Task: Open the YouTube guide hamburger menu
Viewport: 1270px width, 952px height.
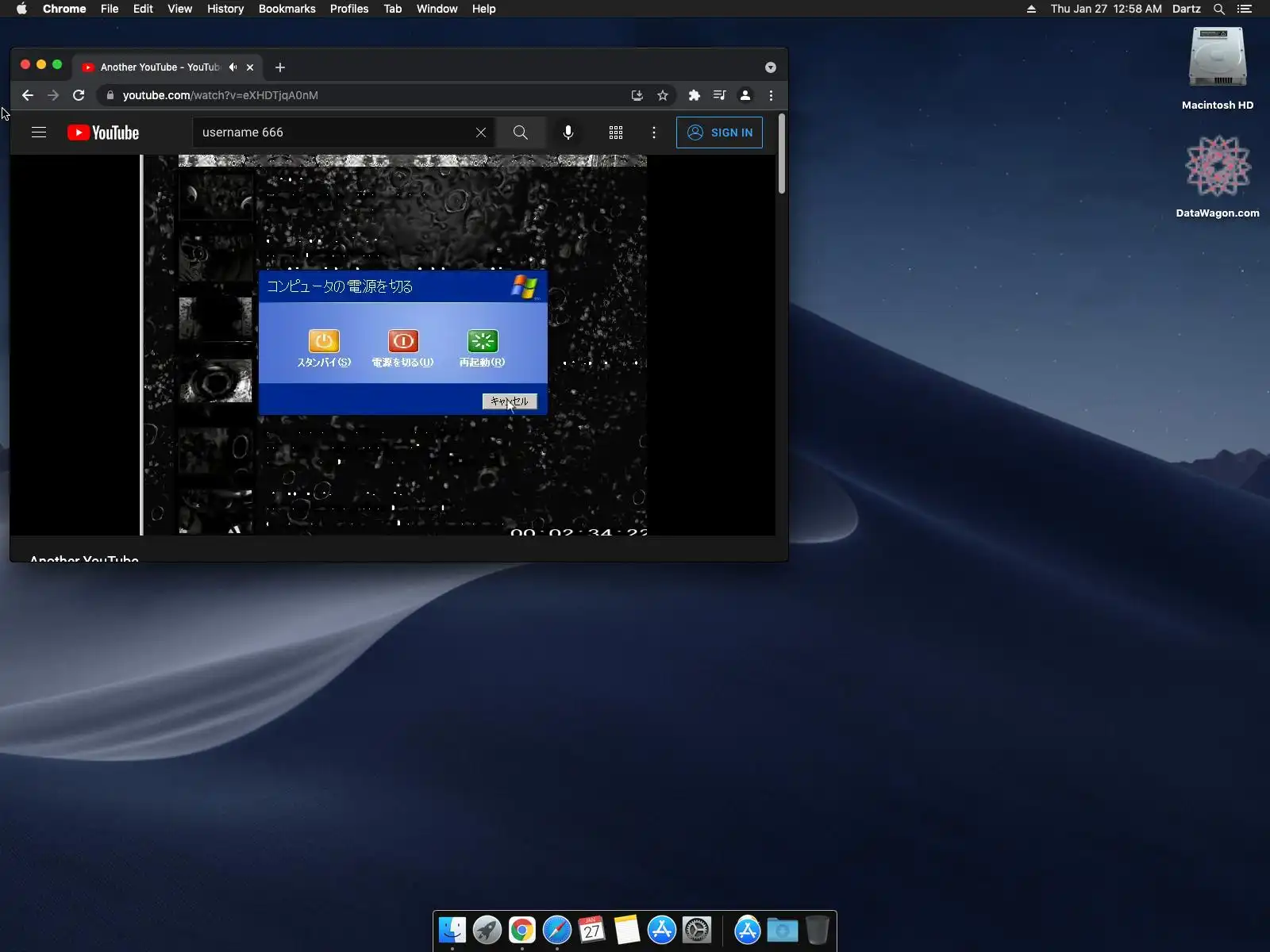Action: [x=39, y=132]
